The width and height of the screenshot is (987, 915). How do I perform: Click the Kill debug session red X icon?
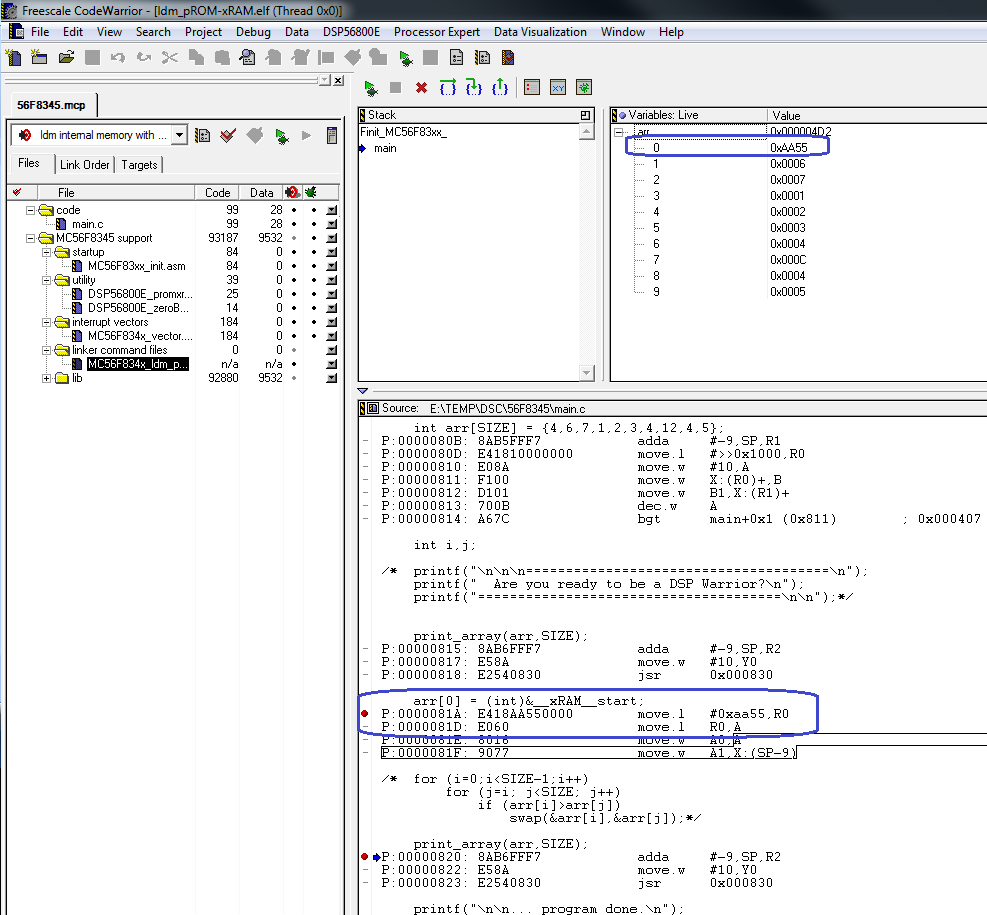[x=421, y=88]
